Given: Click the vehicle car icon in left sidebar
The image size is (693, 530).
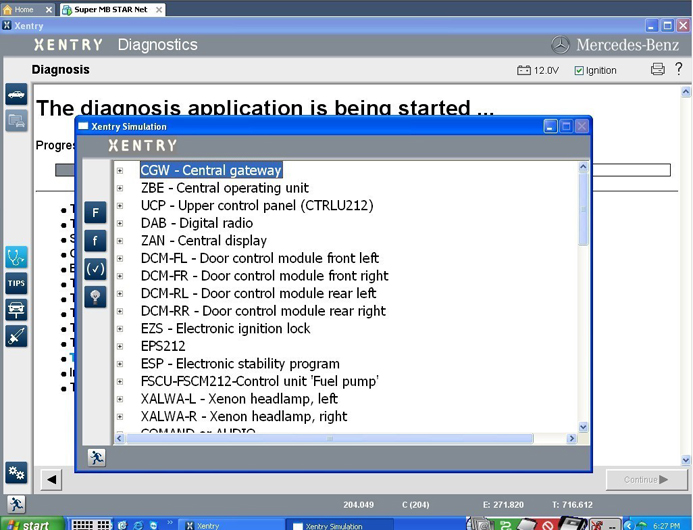Looking at the screenshot, I should (16, 94).
